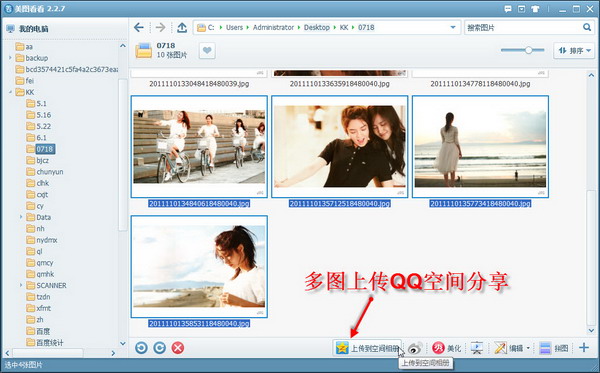Open 排序 sort dropdown
The image size is (600, 373).
[x=574, y=50]
